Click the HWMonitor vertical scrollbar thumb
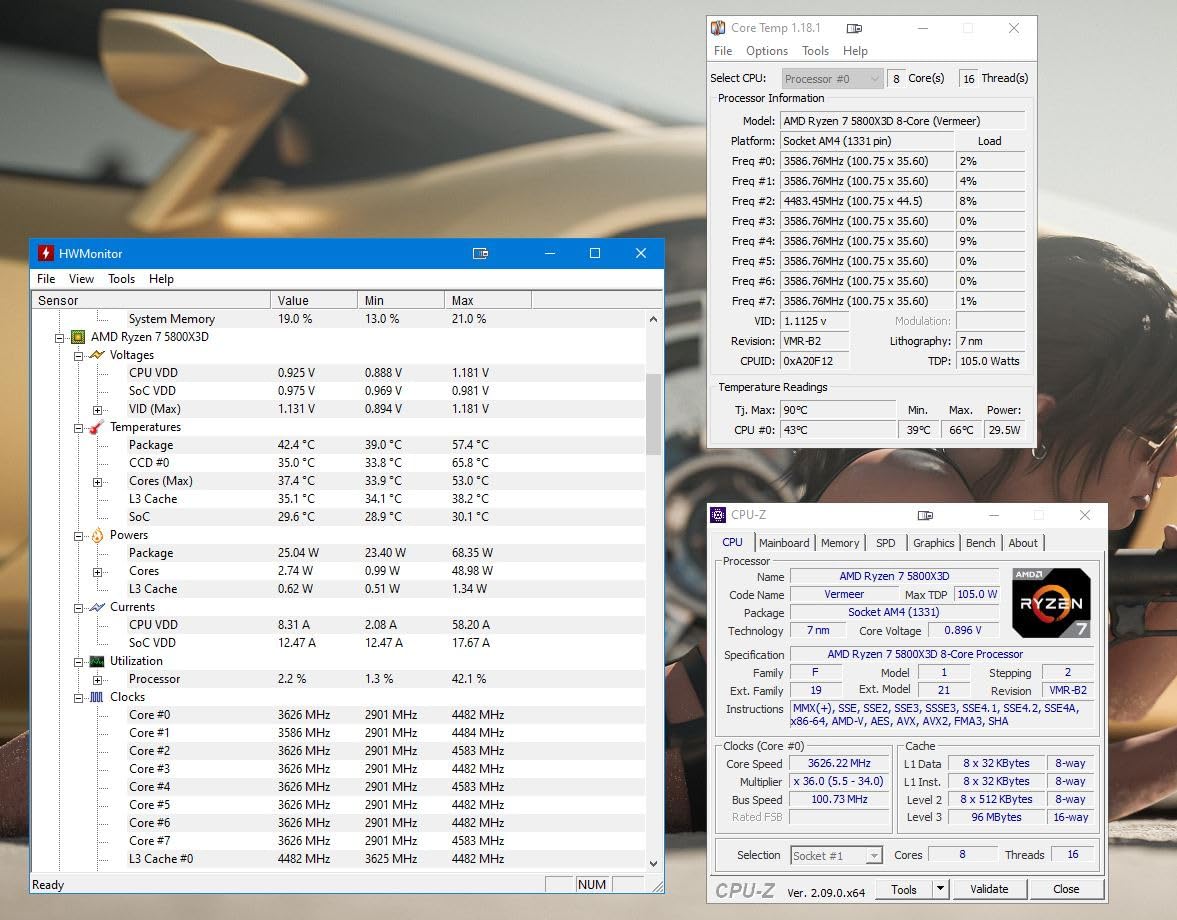The height and width of the screenshot is (920, 1177). tap(653, 413)
